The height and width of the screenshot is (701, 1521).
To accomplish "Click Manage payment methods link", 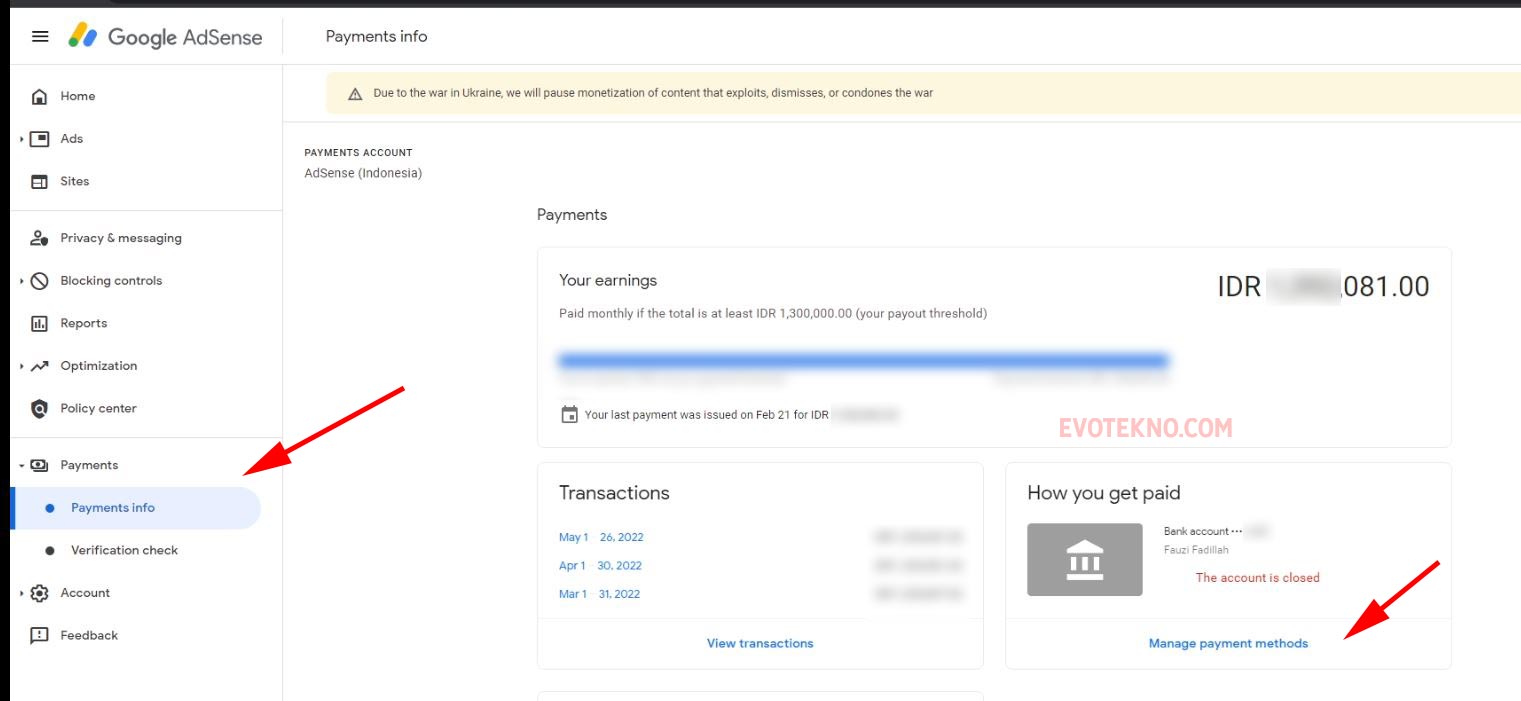I will click(x=1228, y=644).
